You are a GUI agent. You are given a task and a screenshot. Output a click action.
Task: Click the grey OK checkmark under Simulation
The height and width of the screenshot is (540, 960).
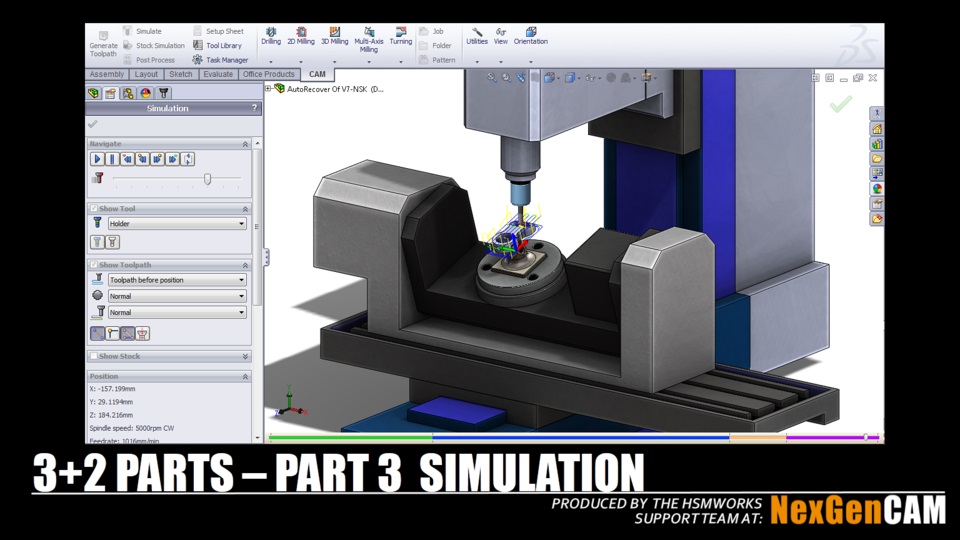coord(92,124)
